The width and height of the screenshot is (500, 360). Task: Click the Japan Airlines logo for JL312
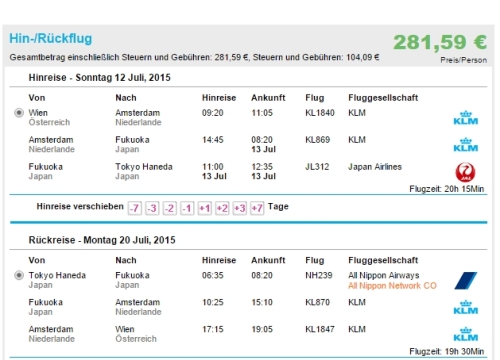(465, 172)
